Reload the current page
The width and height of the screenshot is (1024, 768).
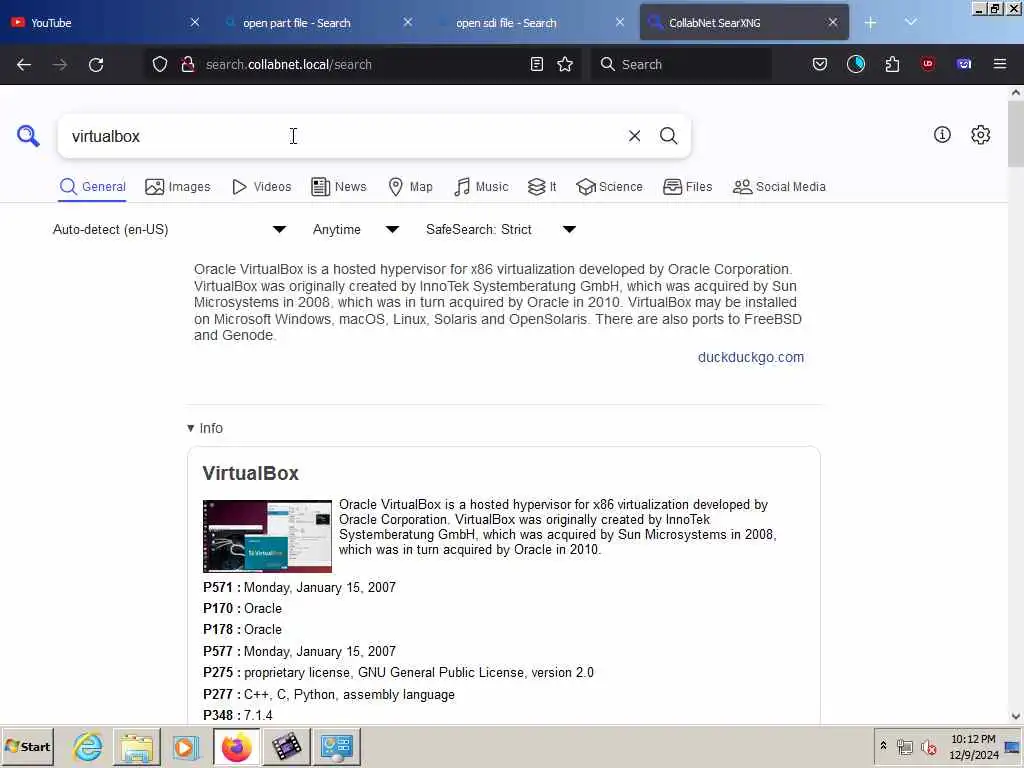click(x=96, y=65)
